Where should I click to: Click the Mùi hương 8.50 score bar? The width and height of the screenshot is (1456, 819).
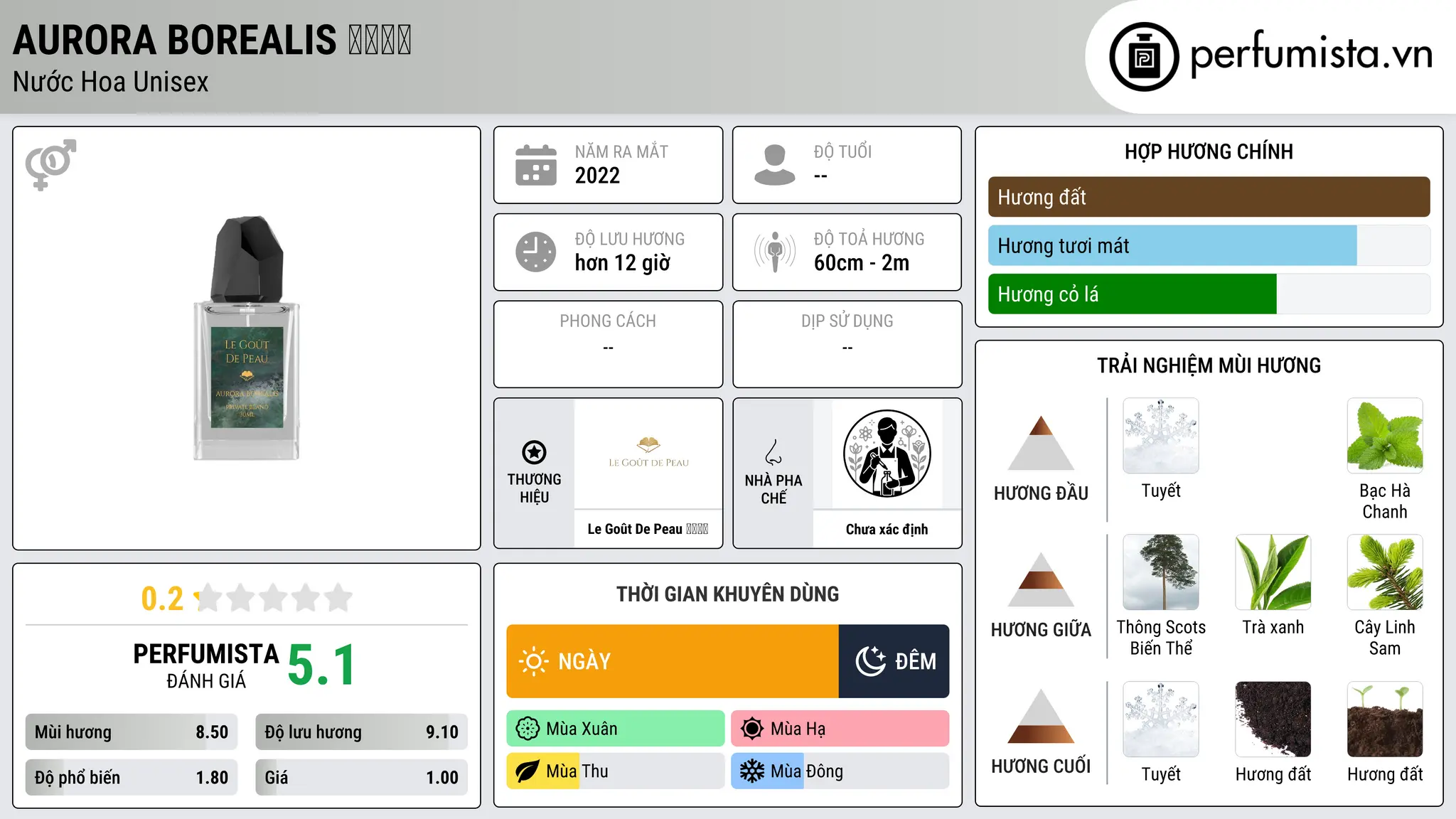pyautogui.click(x=132, y=732)
